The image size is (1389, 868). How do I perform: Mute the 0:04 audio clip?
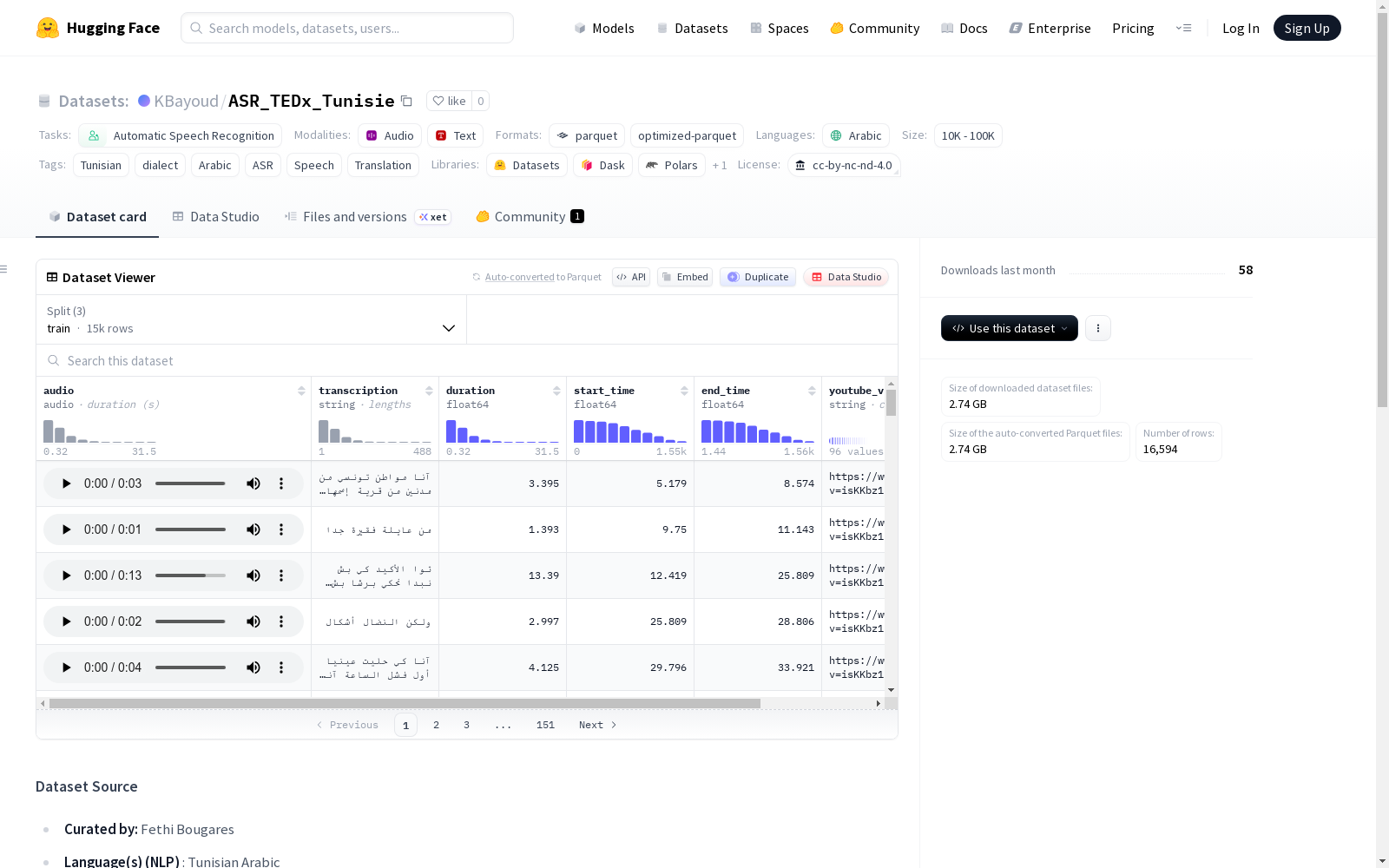tap(253, 667)
